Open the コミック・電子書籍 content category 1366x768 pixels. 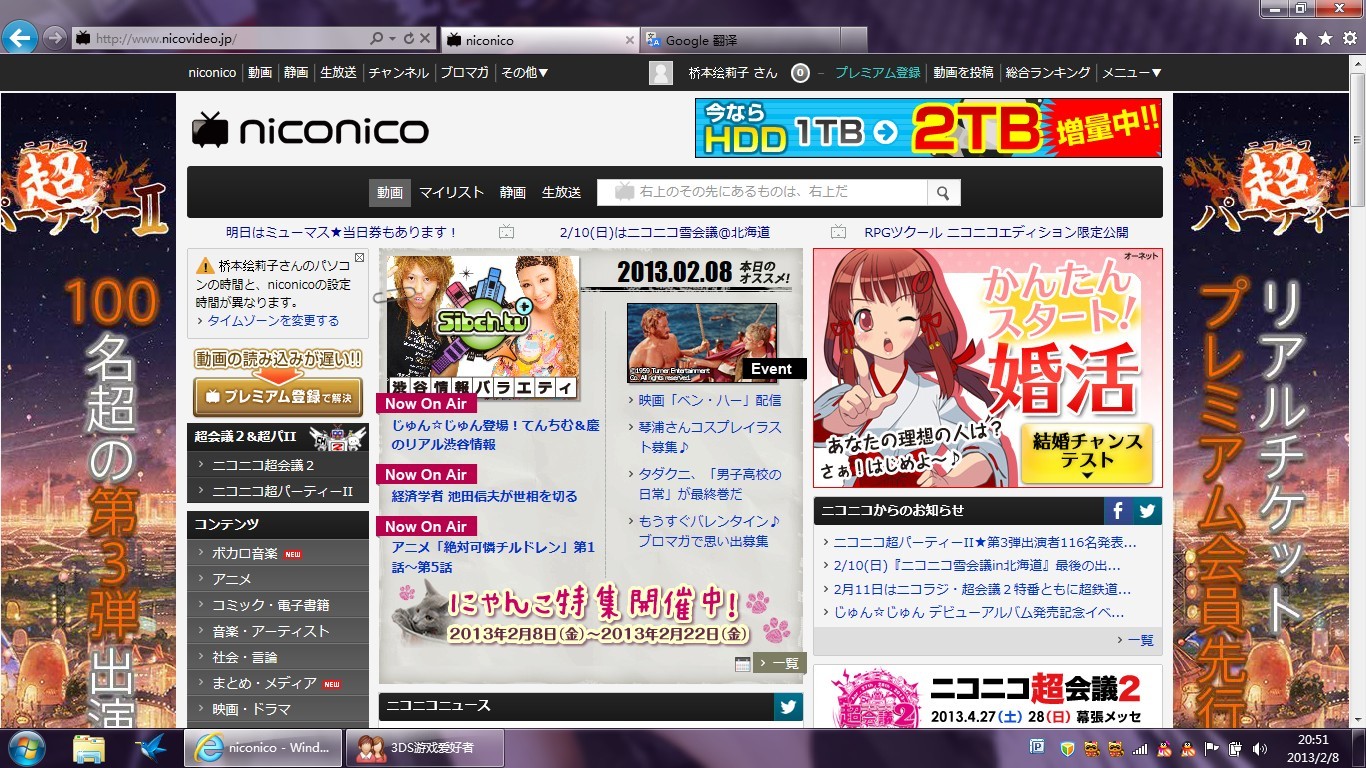coord(278,605)
